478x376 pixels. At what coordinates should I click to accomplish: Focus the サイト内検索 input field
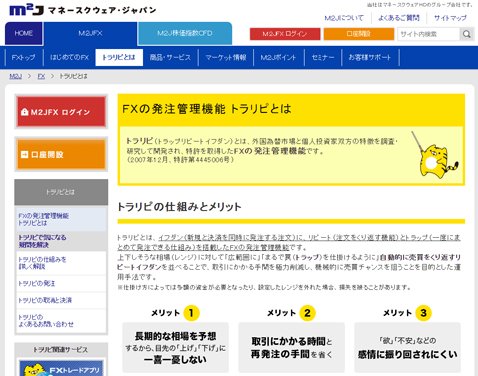pos(429,34)
